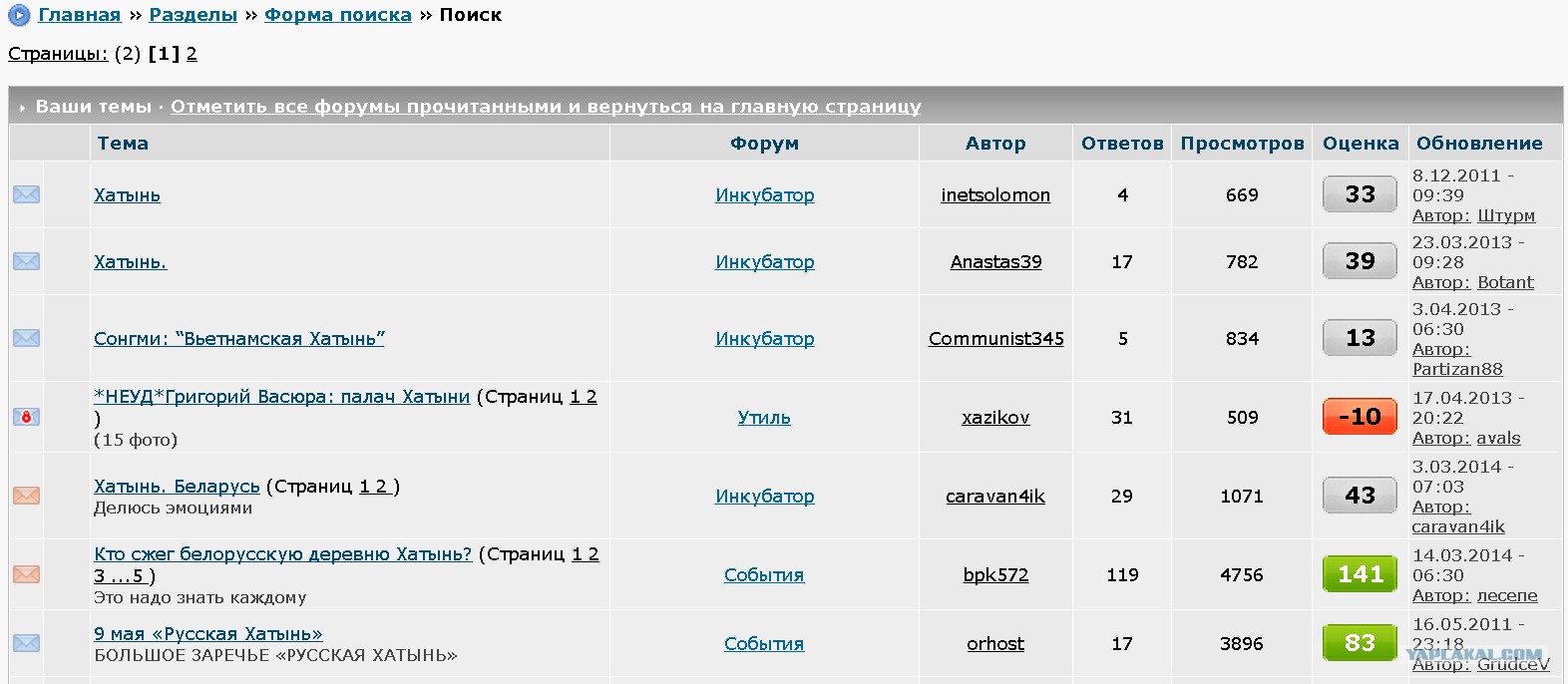Click the 43 grey rating badge
Screen dimensions: 1568x684
pyautogui.click(x=1360, y=496)
